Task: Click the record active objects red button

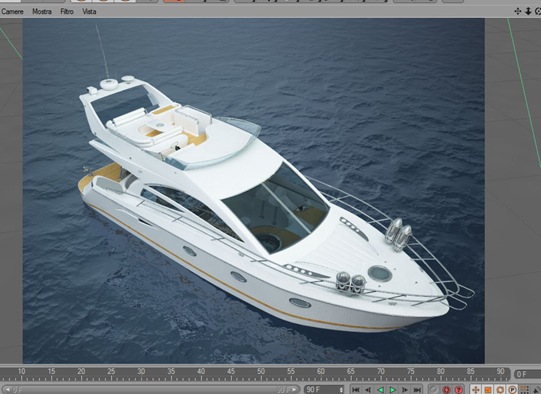Action: click(x=446, y=390)
